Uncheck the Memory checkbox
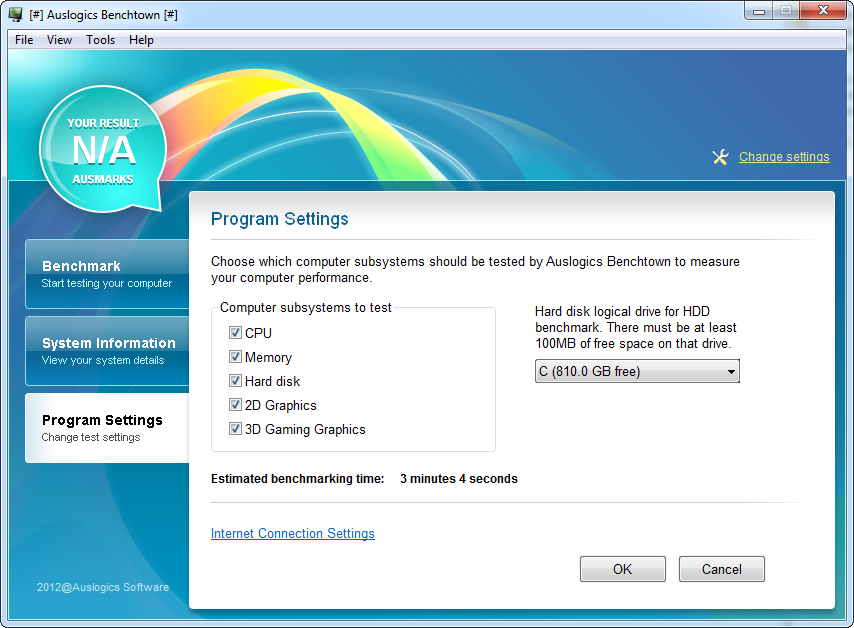 click(235, 357)
